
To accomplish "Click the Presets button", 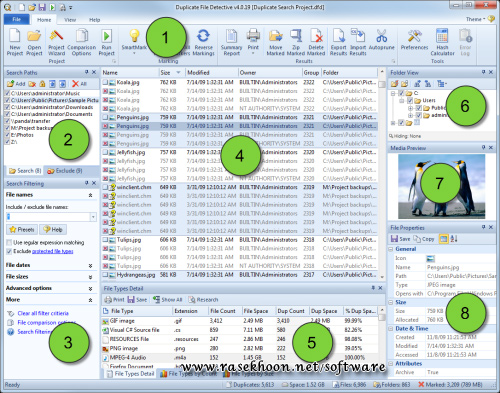I will tap(22, 229).
